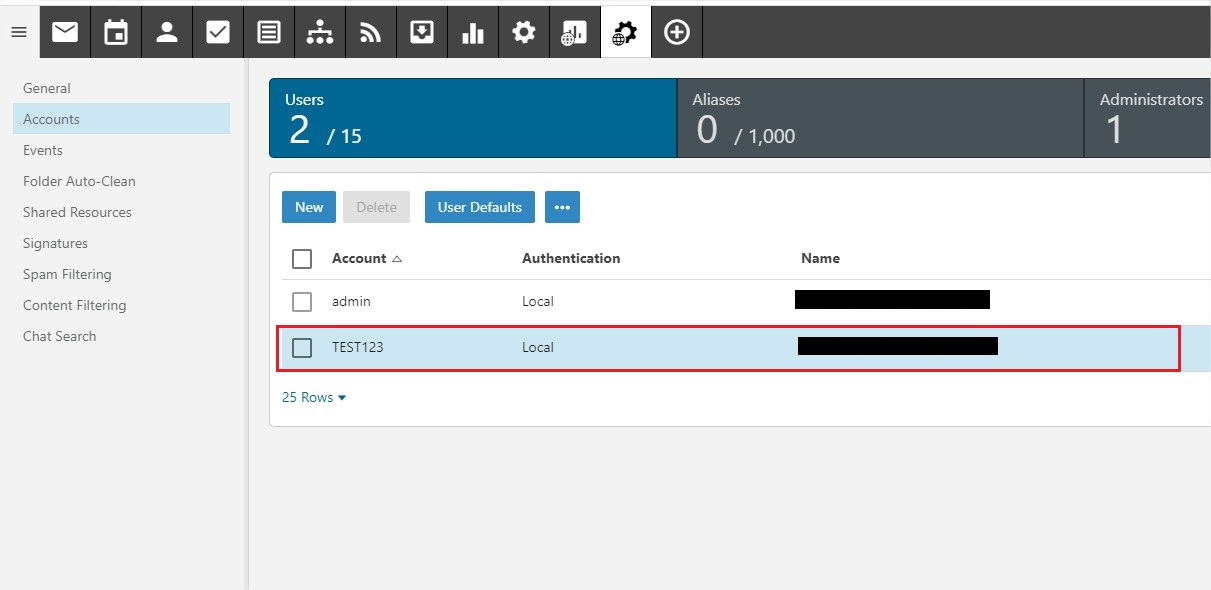1211x590 pixels.
Task: Click the Delete button
Action: 377,207
